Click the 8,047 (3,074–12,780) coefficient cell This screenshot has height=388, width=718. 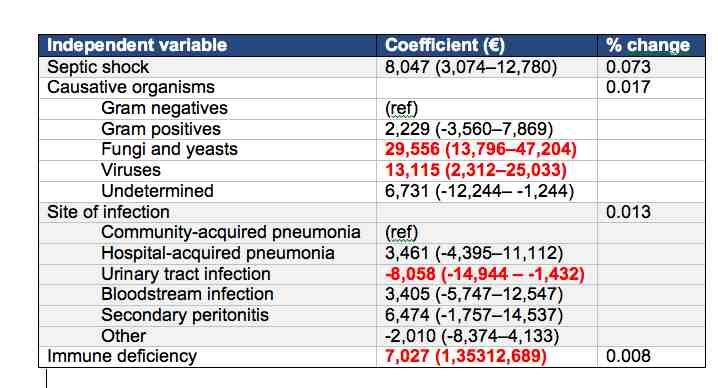(x=471, y=67)
